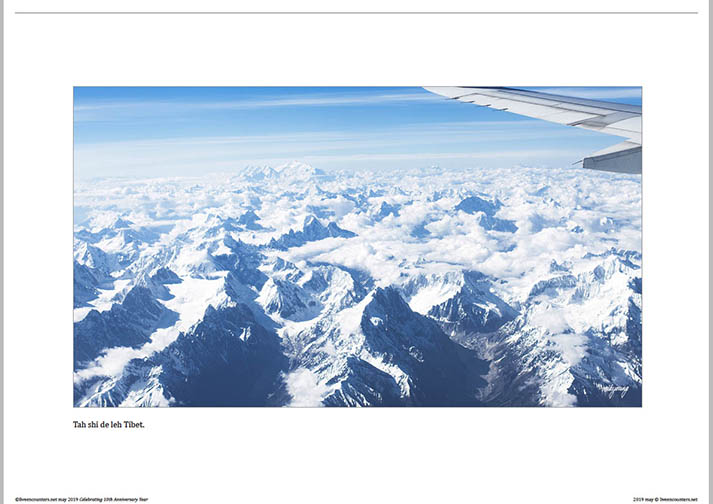Click the gray horizontal rule at page top

(356, 13)
